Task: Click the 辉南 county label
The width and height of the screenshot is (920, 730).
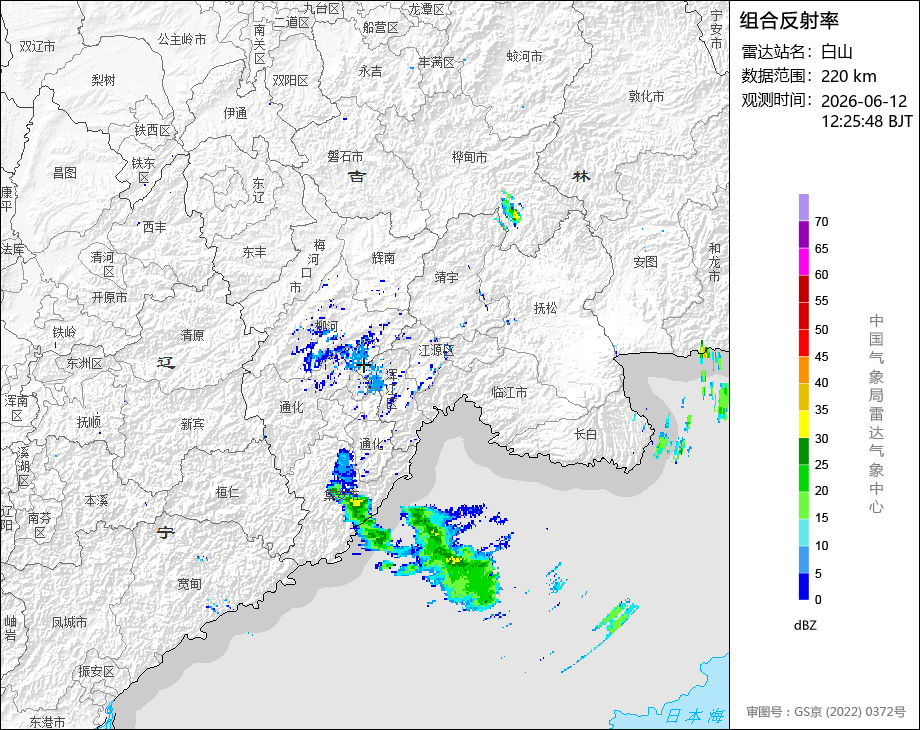Action: pos(383,258)
